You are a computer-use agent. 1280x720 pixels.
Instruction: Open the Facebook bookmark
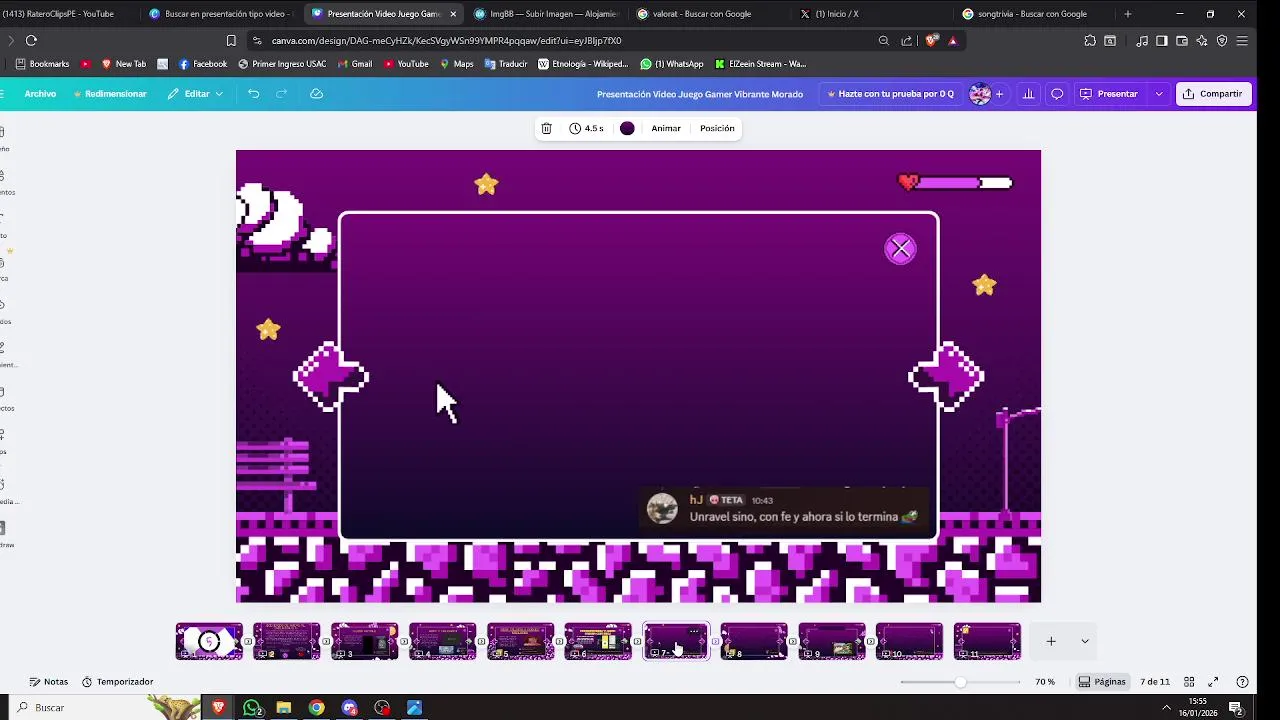pos(202,64)
